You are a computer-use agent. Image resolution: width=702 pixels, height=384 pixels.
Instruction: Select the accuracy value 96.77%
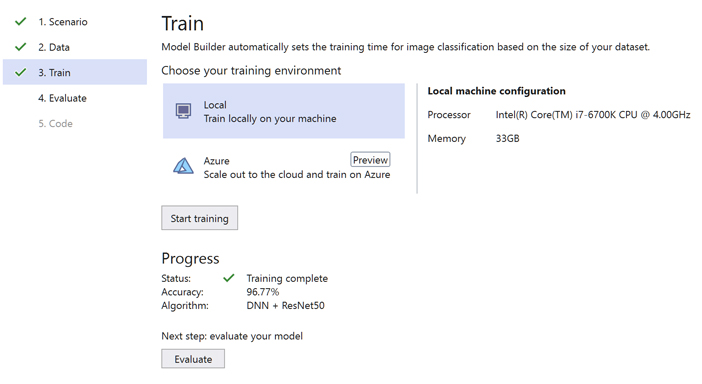coord(263,292)
